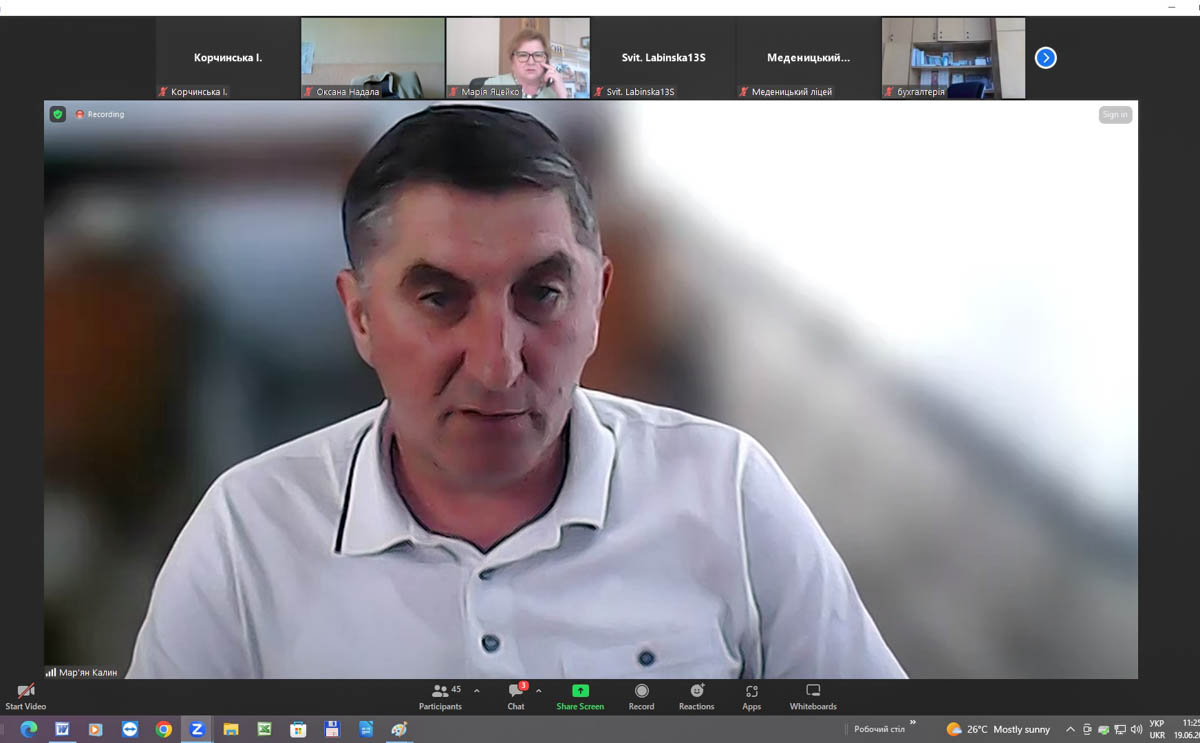
Task: Open Google Chrome from the taskbar
Action: (x=164, y=730)
